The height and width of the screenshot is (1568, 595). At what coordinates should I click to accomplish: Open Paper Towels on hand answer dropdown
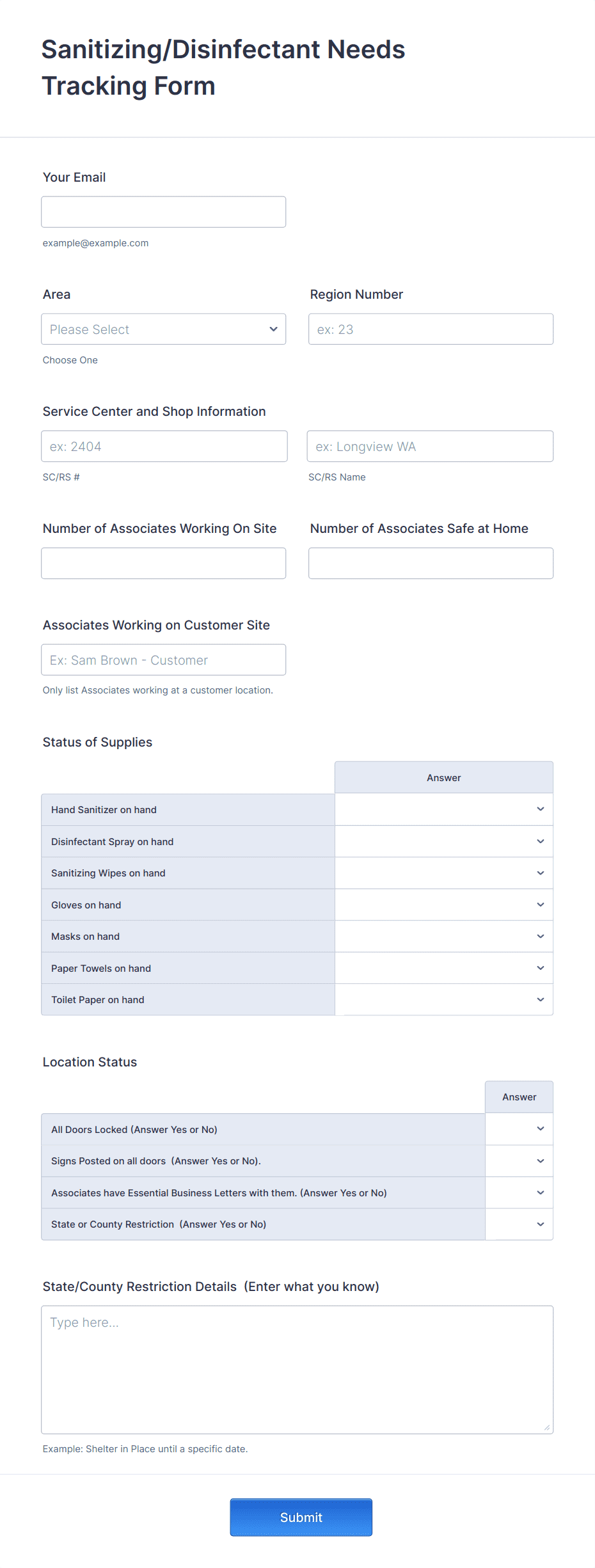tap(444, 968)
